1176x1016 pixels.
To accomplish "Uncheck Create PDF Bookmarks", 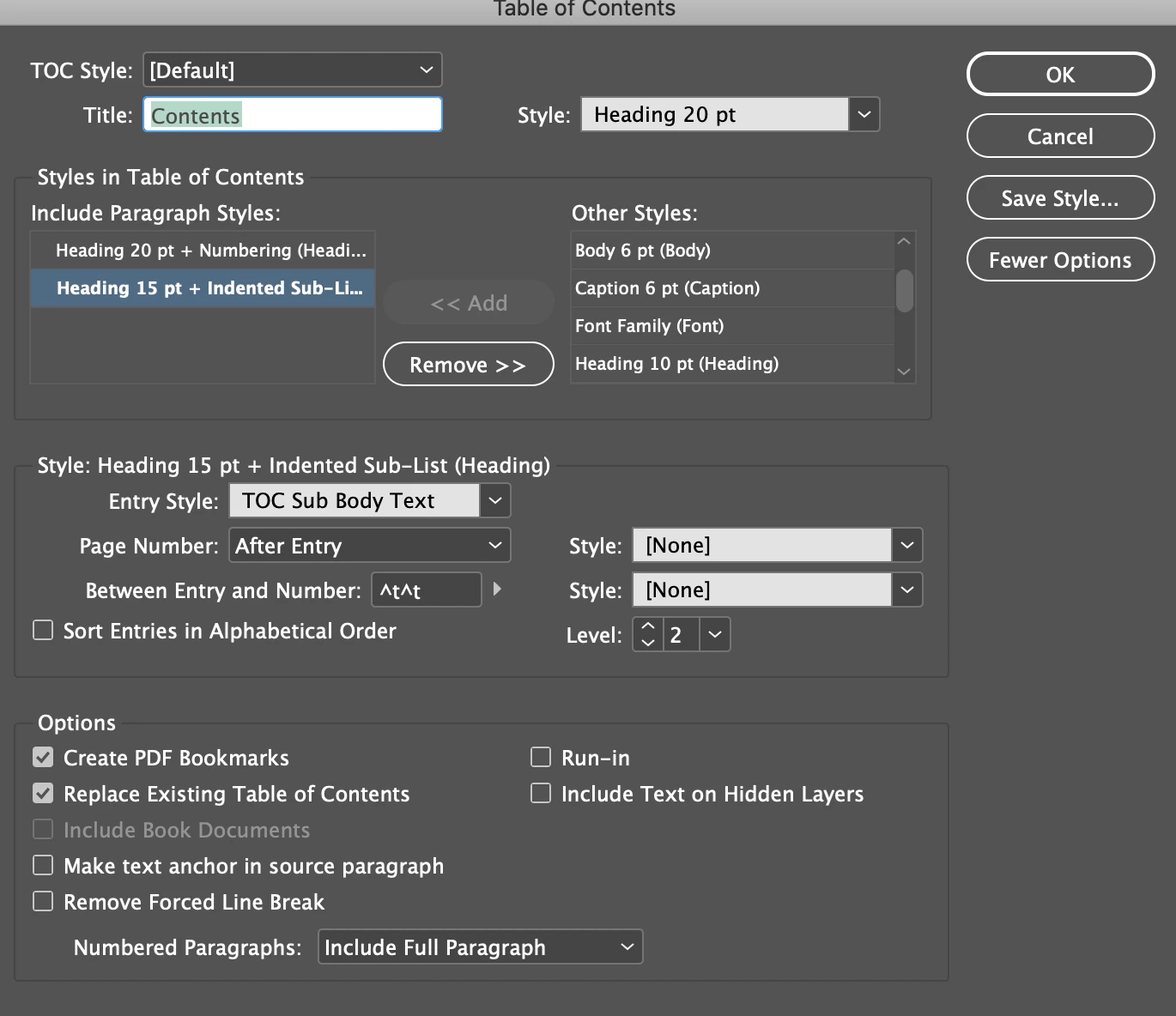I will click(x=43, y=758).
